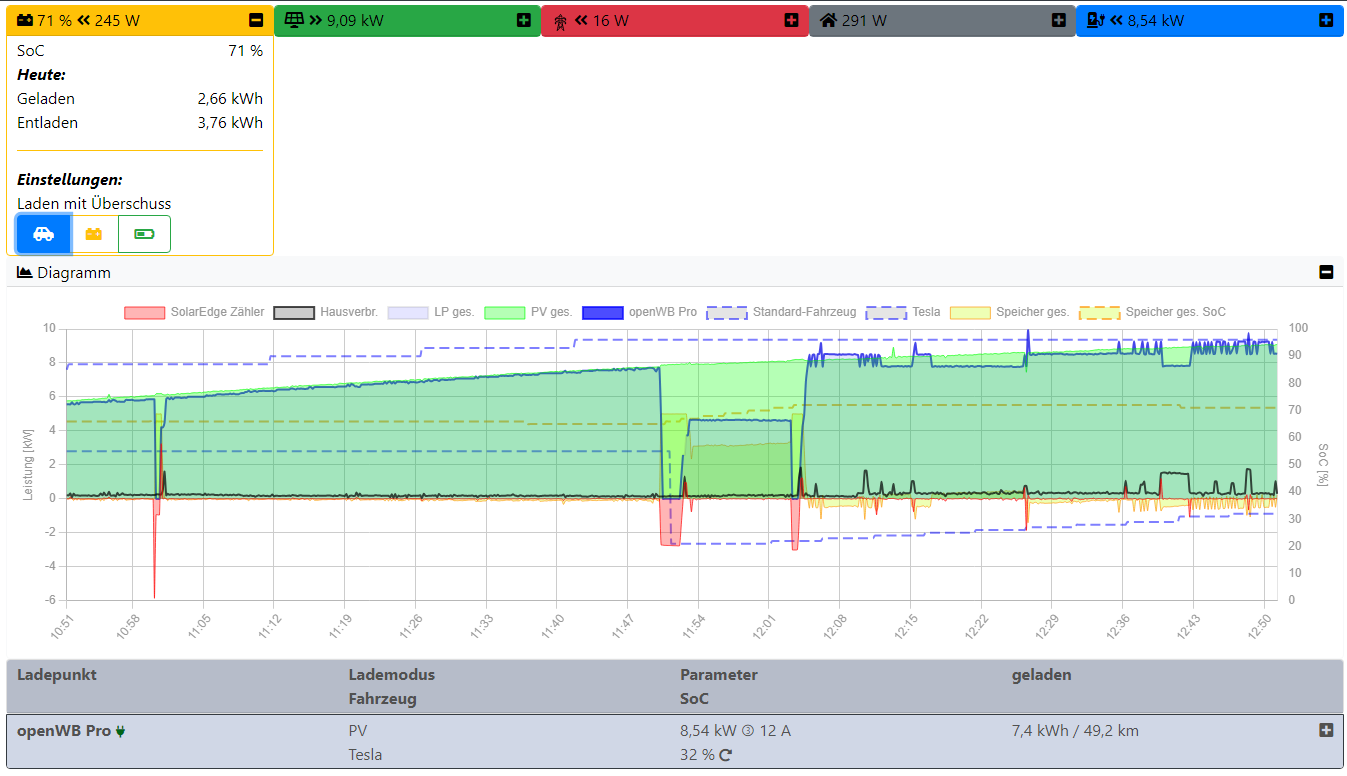1347x776 pixels.
Task: Click the geladen column header
Action: (x=1041, y=675)
